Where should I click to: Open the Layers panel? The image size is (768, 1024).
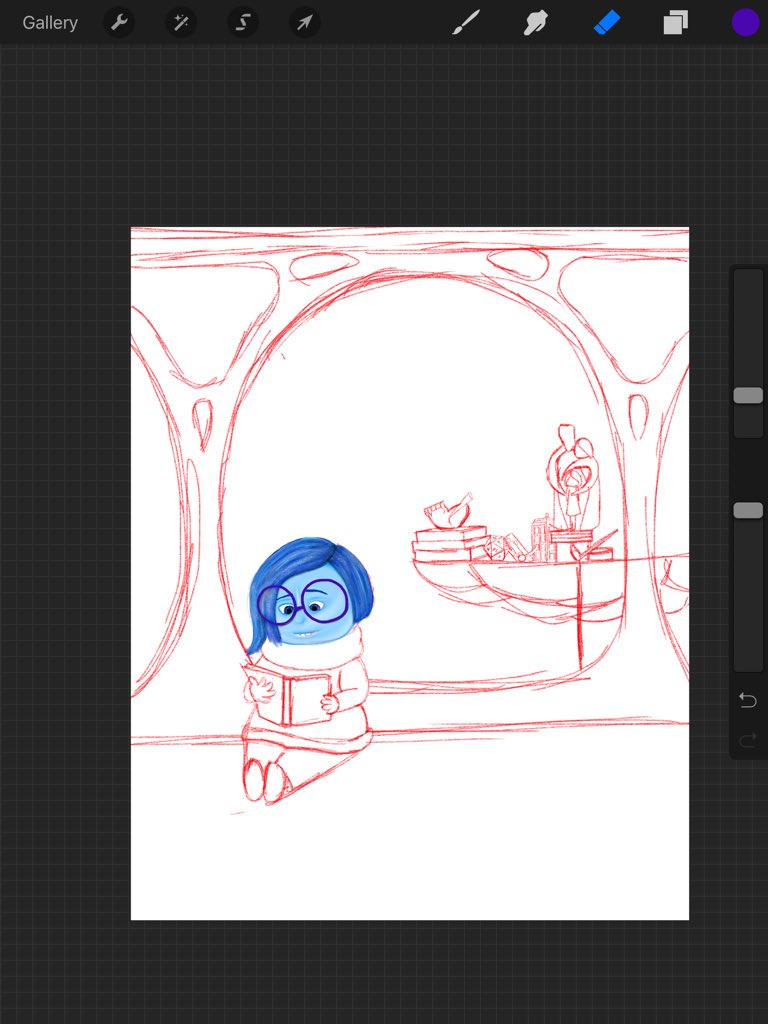tap(675, 23)
